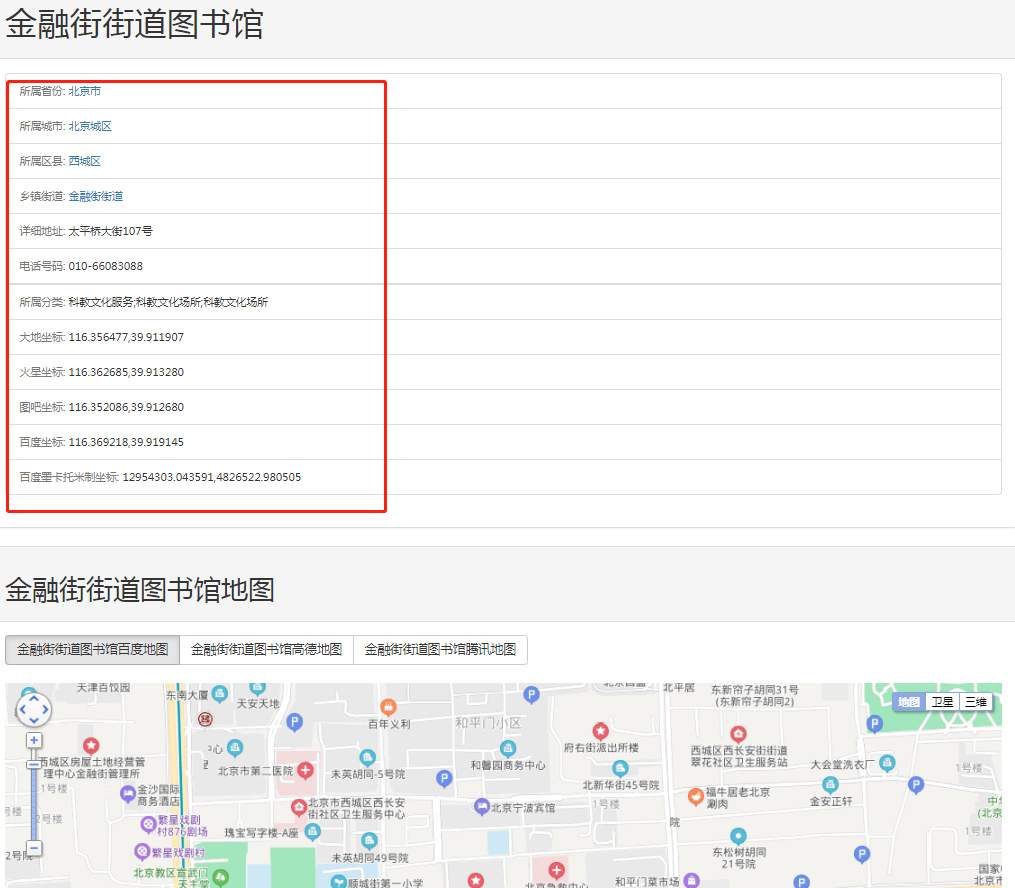Click the zoom-in plus button on the map
The height and width of the screenshot is (888, 1015).
point(33,738)
